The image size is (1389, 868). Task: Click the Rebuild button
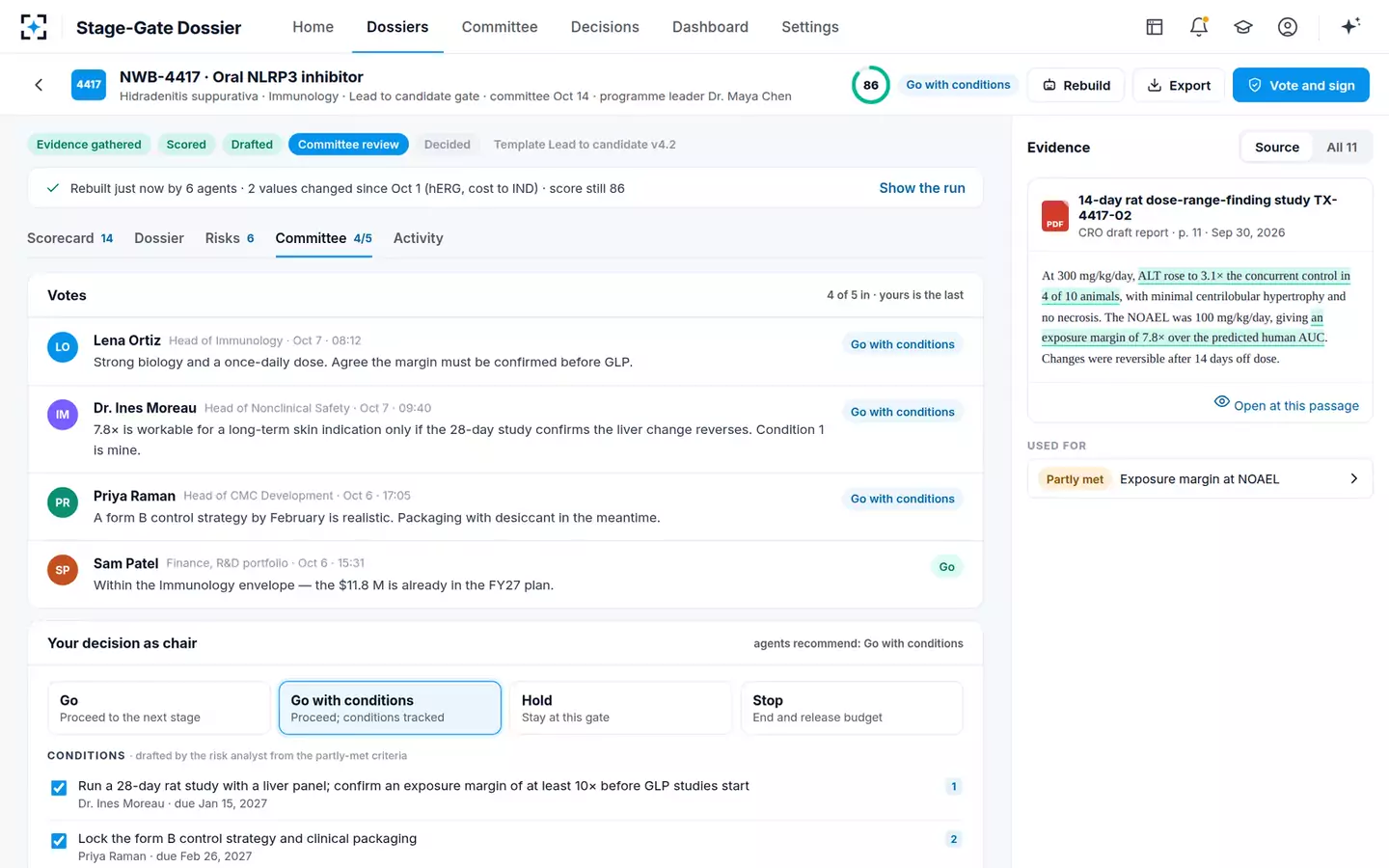tap(1076, 85)
